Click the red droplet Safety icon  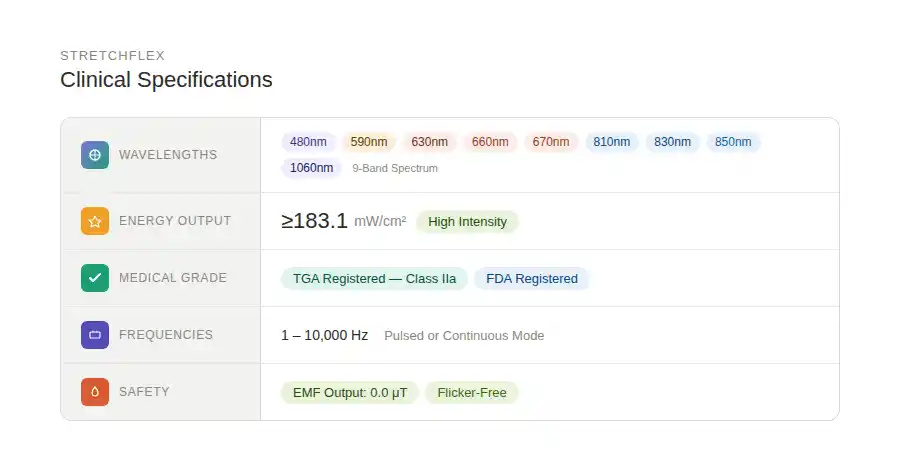tap(95, 392)
